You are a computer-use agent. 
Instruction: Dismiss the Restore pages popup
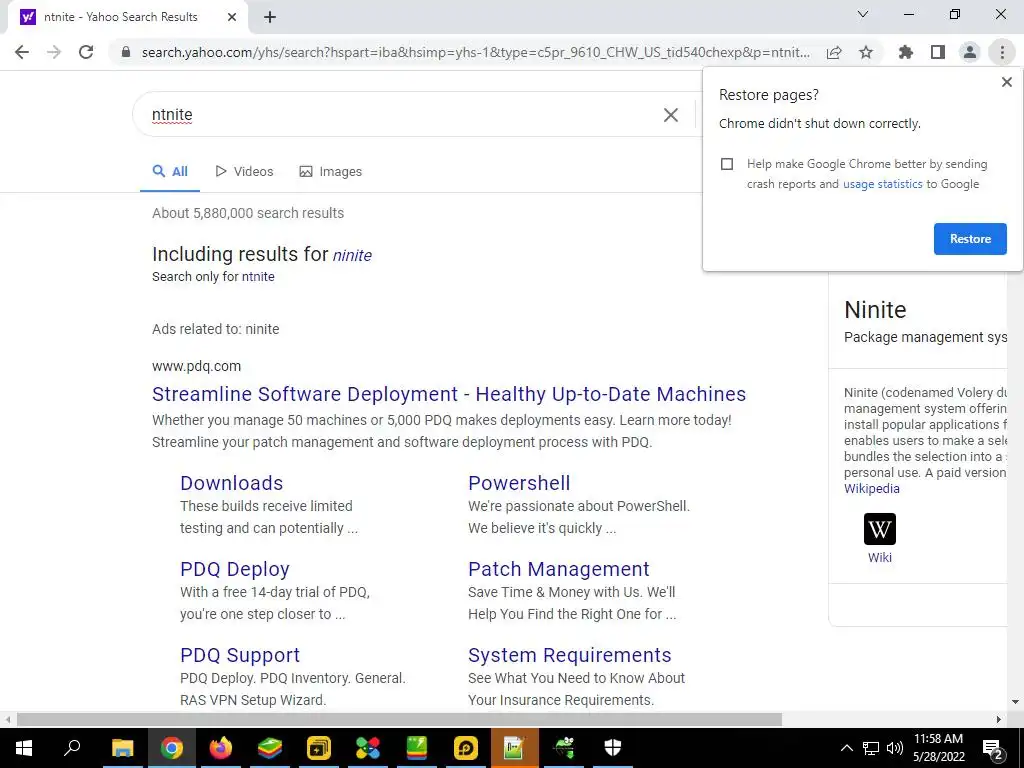point(1007,82)
